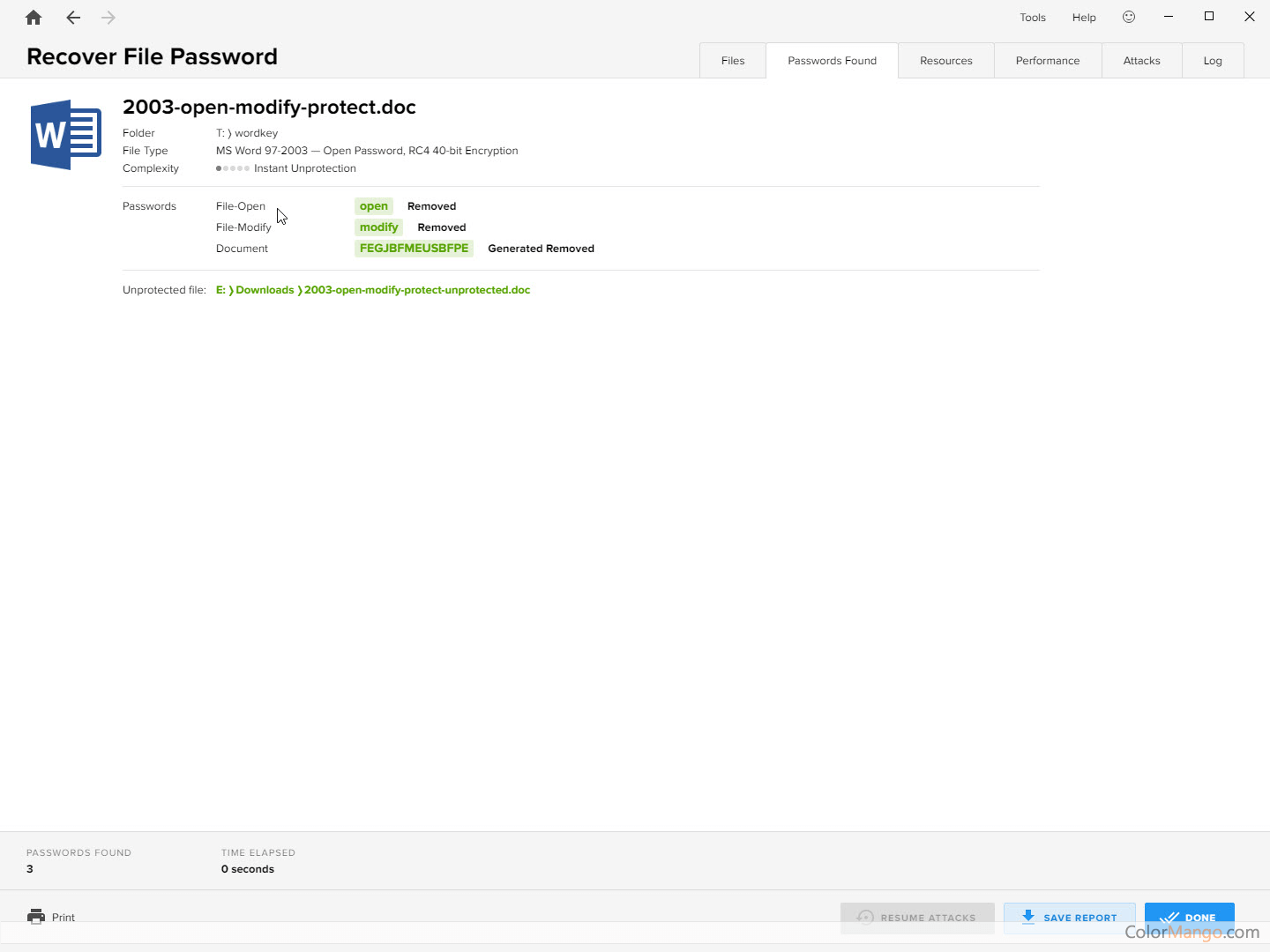Open the Resources tab

tap(945, 61)
